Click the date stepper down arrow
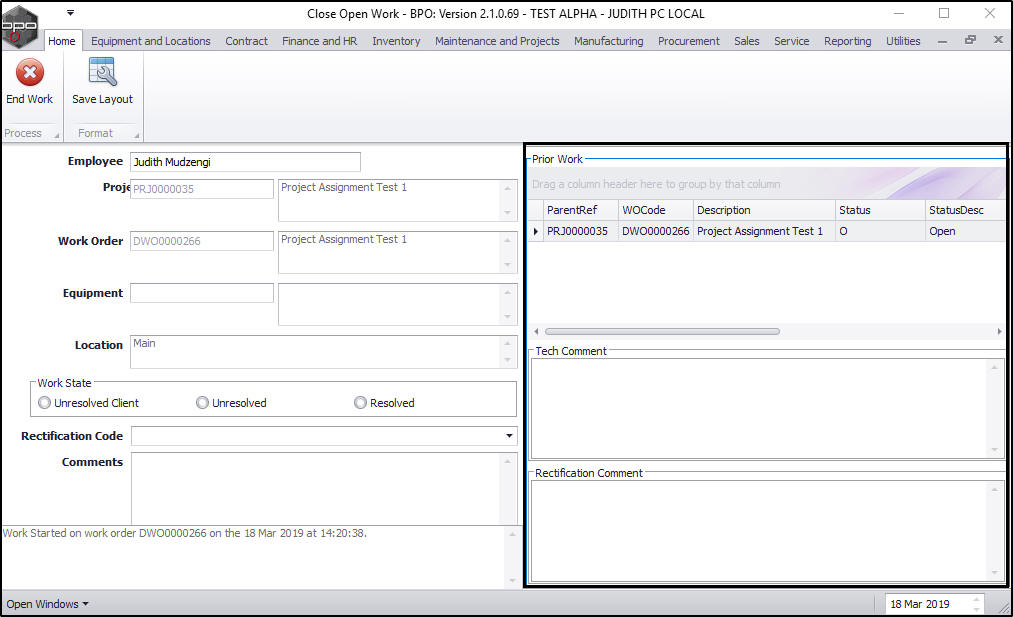 pyautogui.click(x=977, y=609)
